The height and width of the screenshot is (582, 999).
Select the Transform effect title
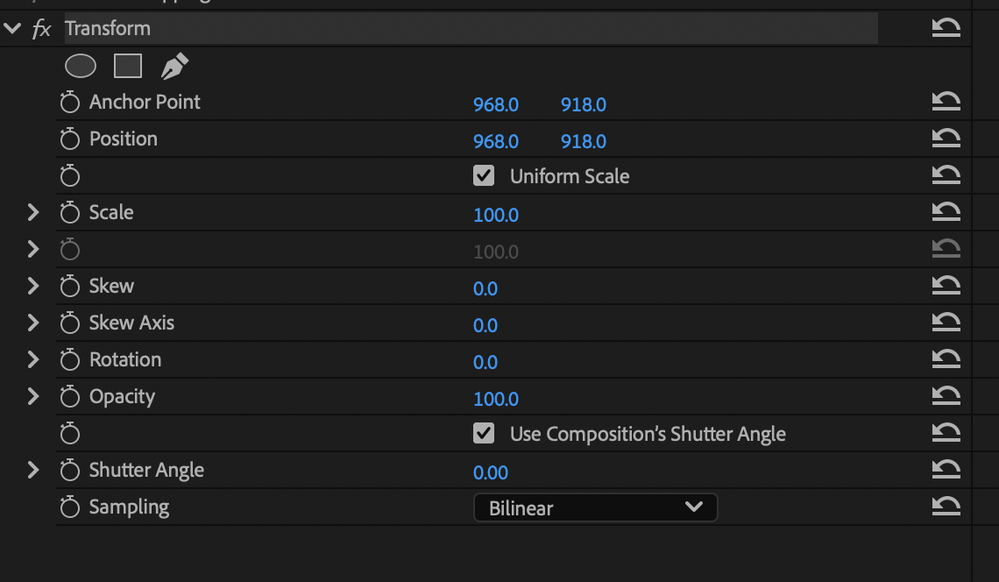108,28
